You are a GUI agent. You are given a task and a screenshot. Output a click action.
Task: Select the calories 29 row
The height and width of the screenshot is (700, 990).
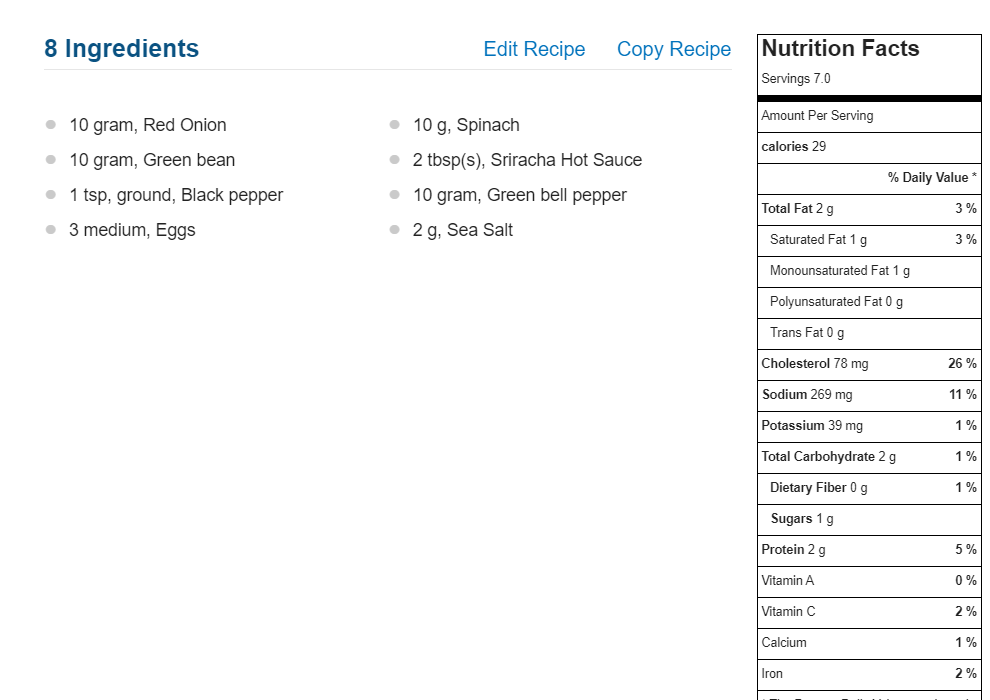pos(869,147)
